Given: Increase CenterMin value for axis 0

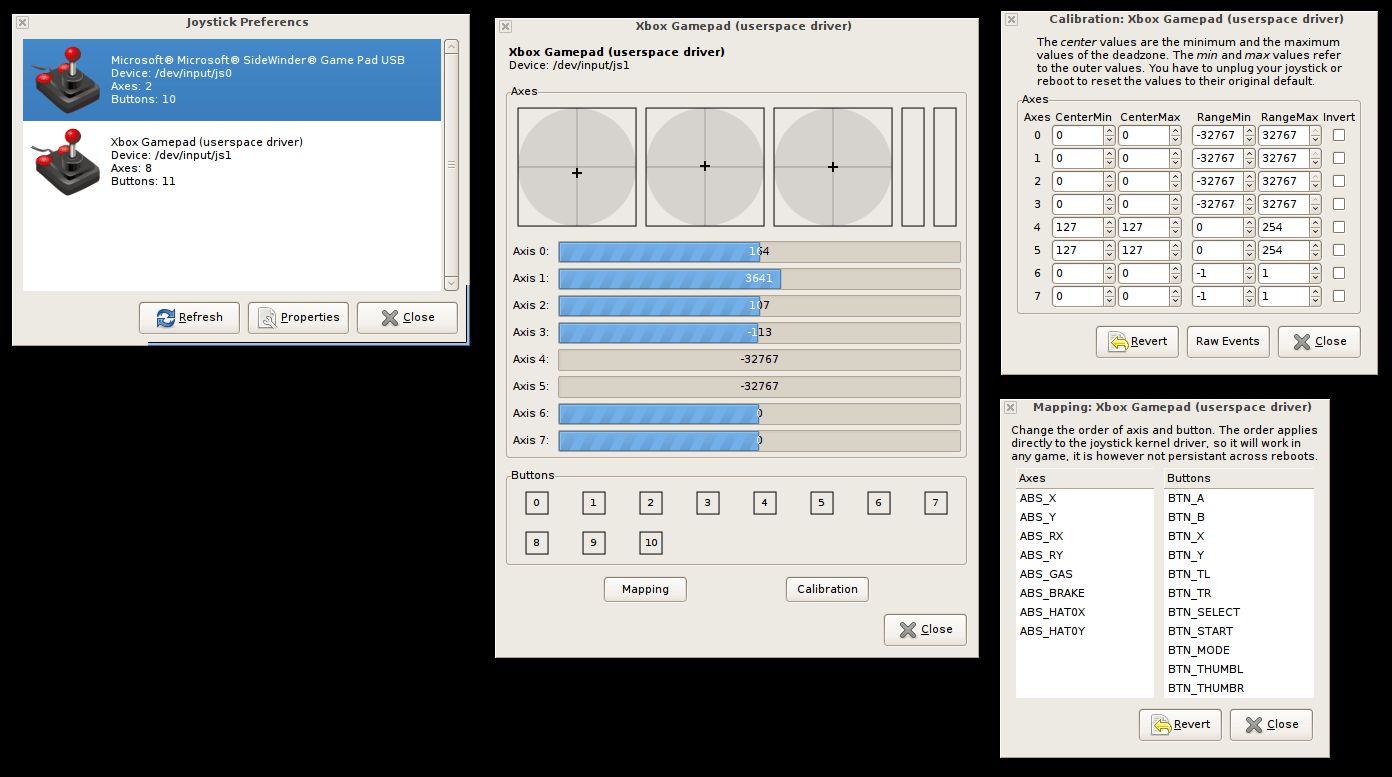Looking at the screenshot, I should [1109, 130].
